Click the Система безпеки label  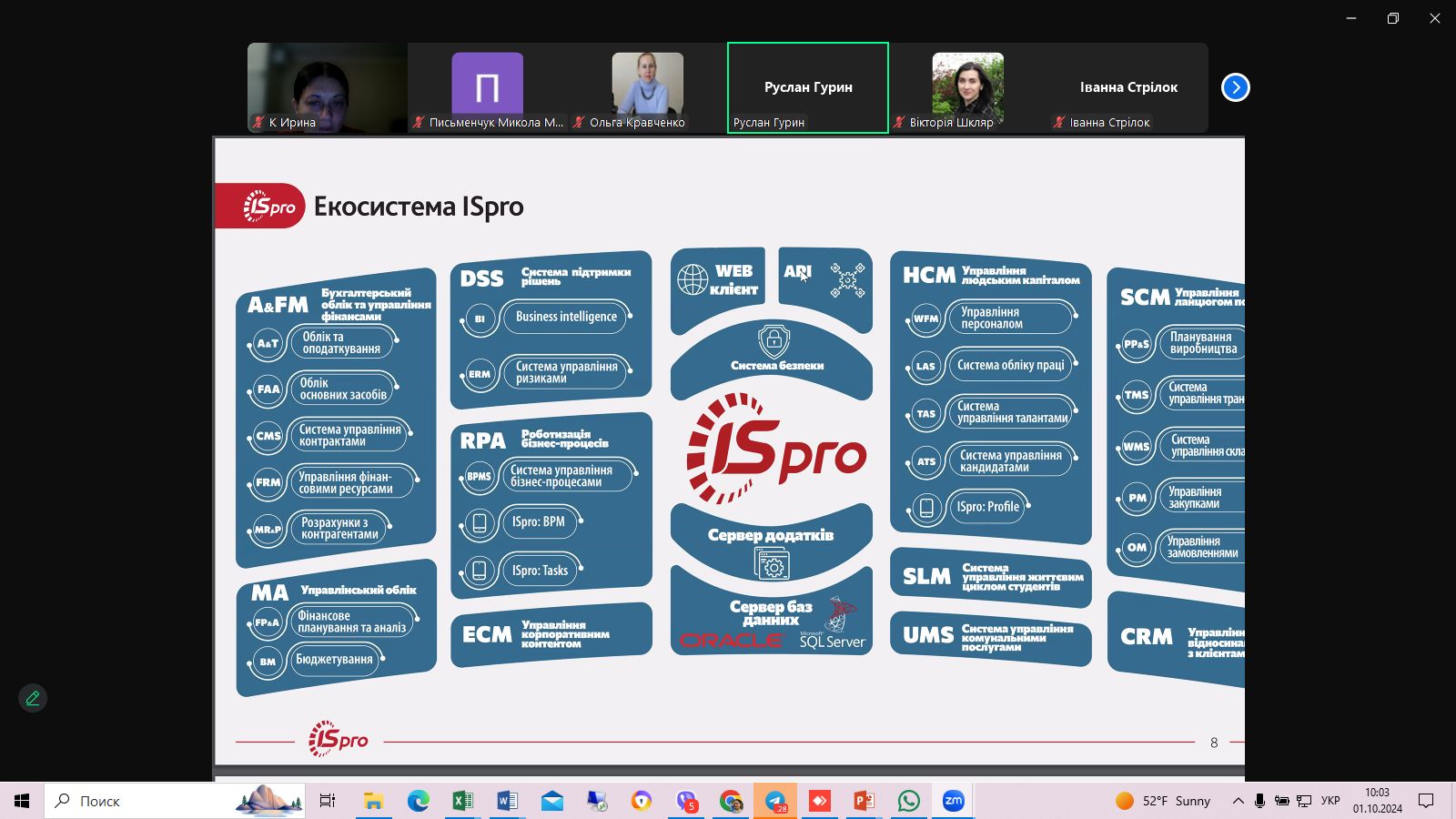777,366
